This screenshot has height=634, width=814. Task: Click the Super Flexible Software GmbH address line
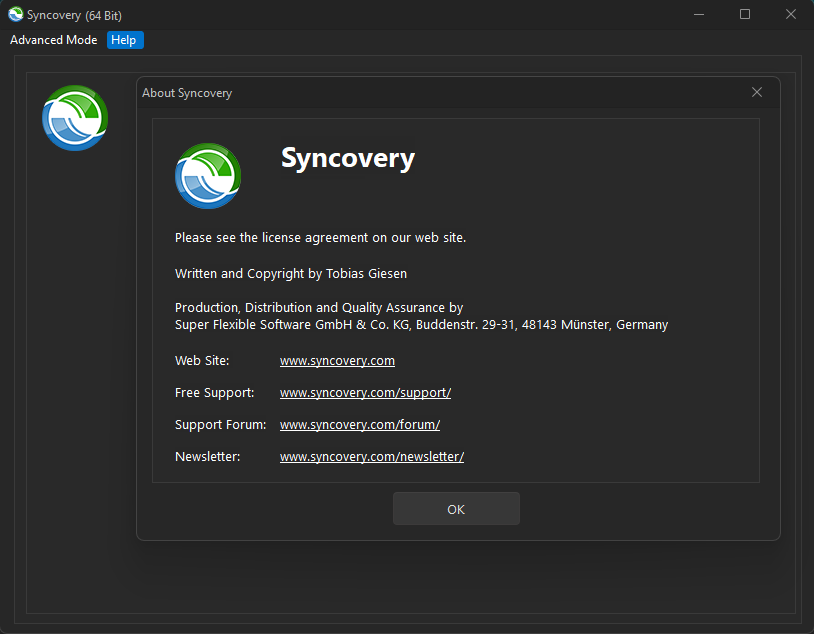coord(421,325)
